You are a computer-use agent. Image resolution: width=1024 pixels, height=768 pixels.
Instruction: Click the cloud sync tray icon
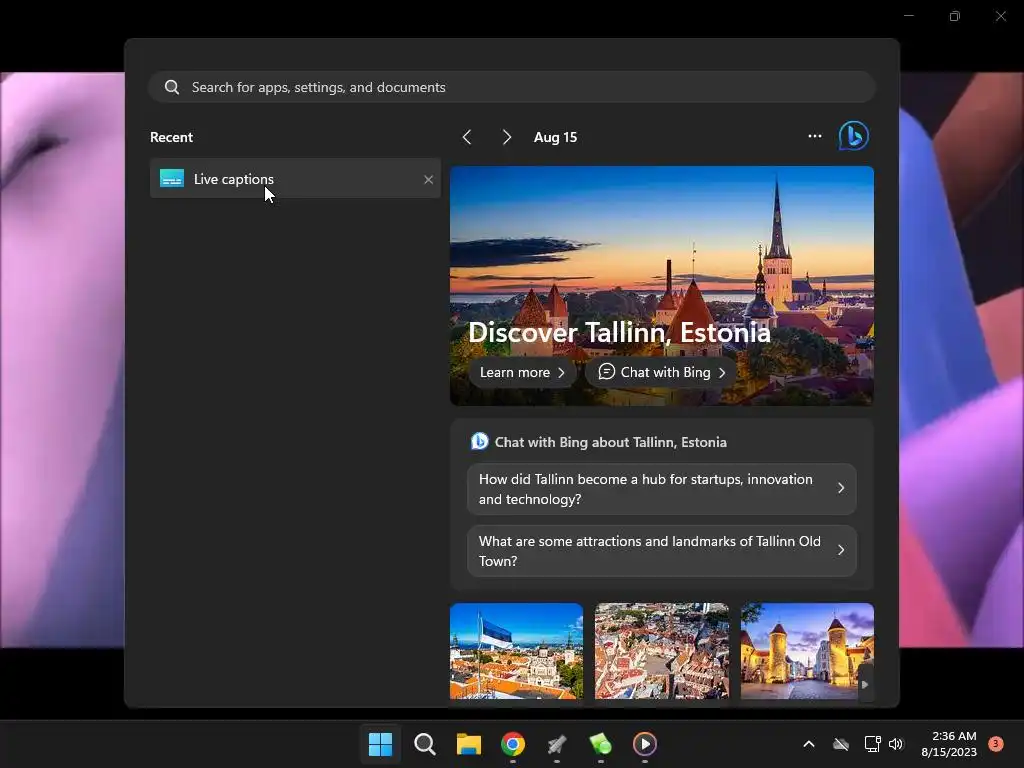pos(841,744)
